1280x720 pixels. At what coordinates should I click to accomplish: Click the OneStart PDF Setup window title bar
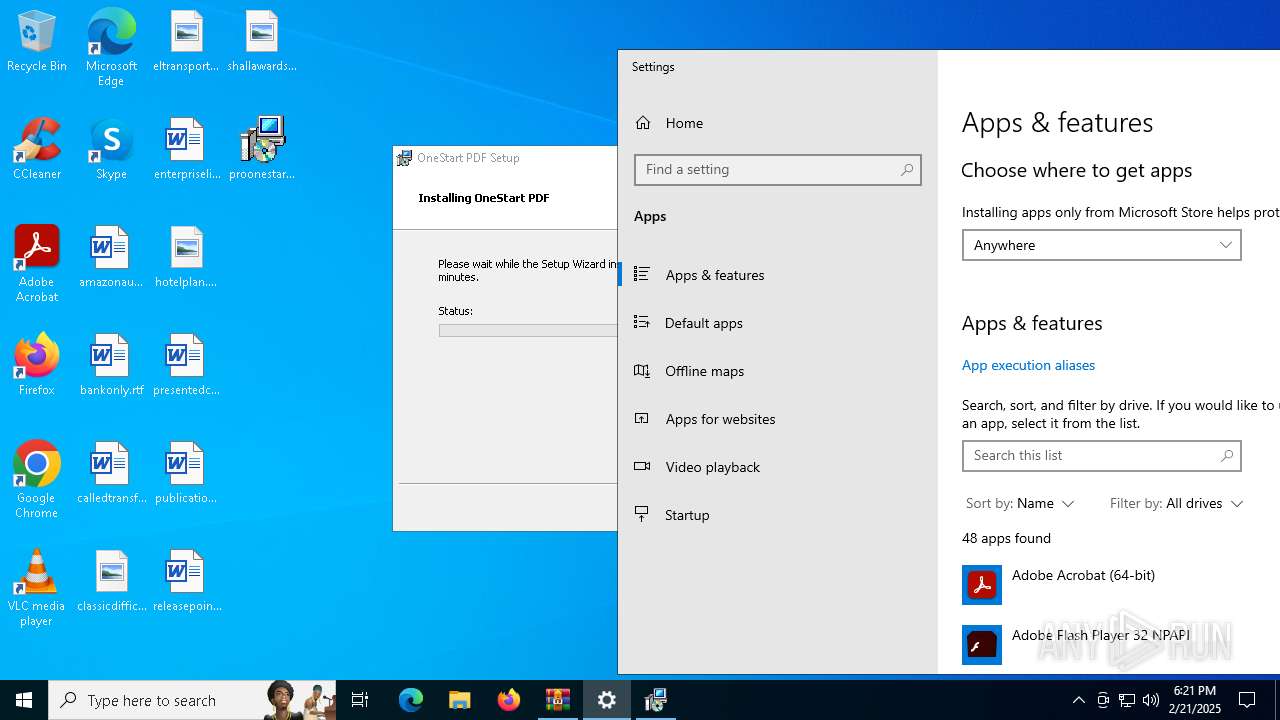pos(506,158)
